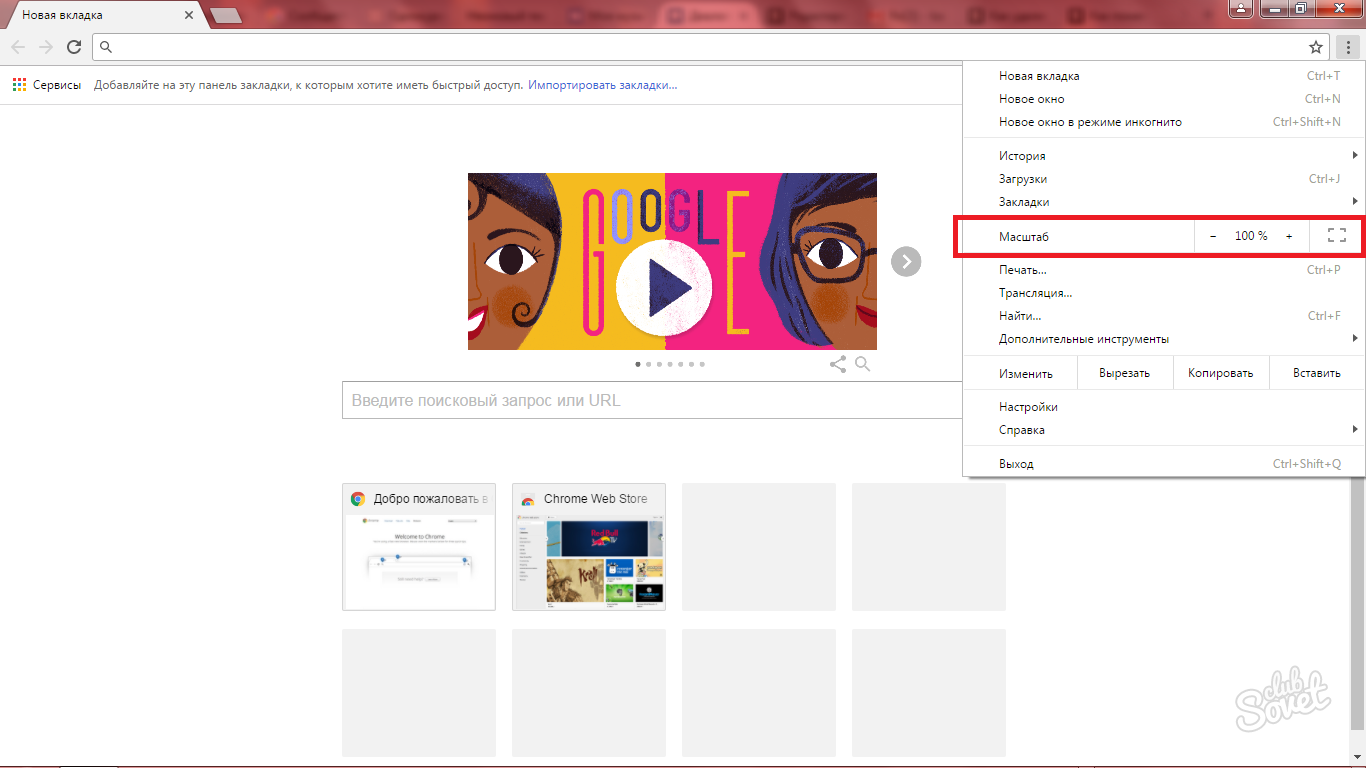
Task: Click the Масштаб label
Action: coord(1023,237)
